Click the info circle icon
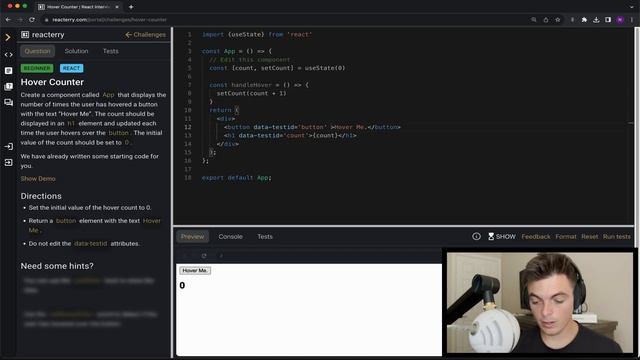640x360 pixels. [x=476, y=236]
